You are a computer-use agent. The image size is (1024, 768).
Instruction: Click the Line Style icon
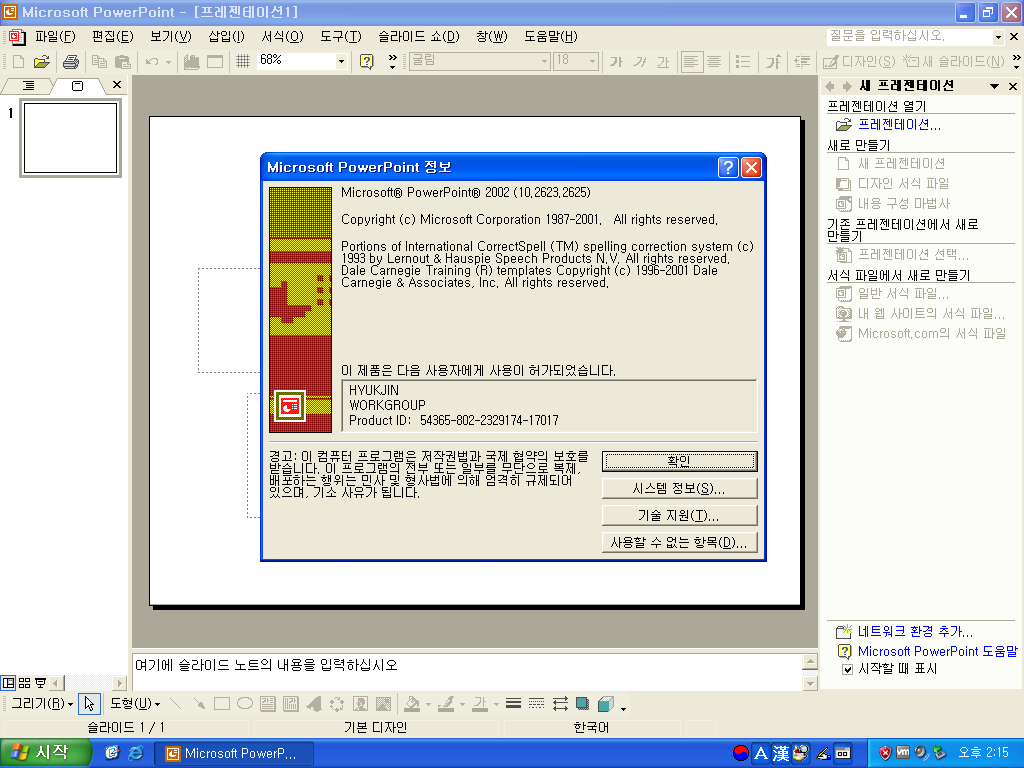coord(513,704)
